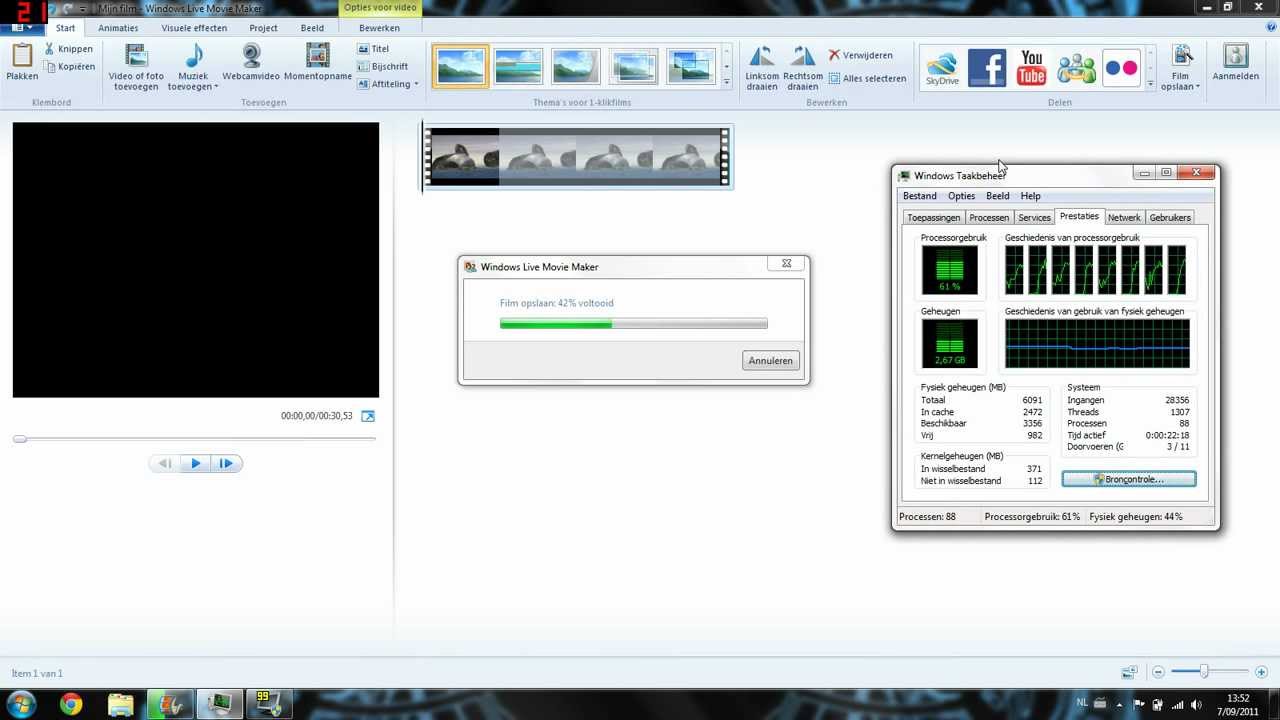Open Google Chrome from taskbar
This screenshot has height=720, width=1280.
pos(71,704)
